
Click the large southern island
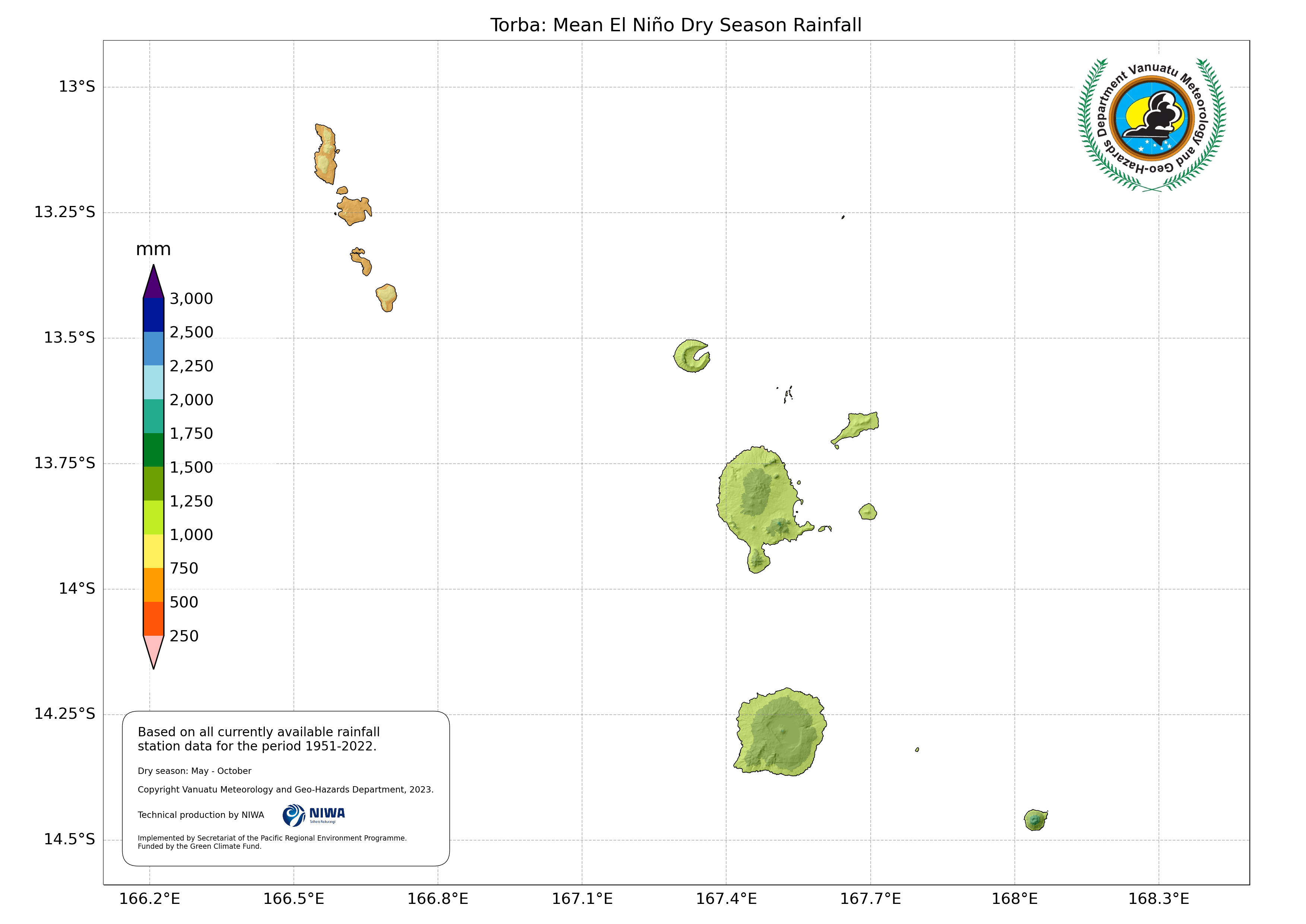click(x=782, y=733)
